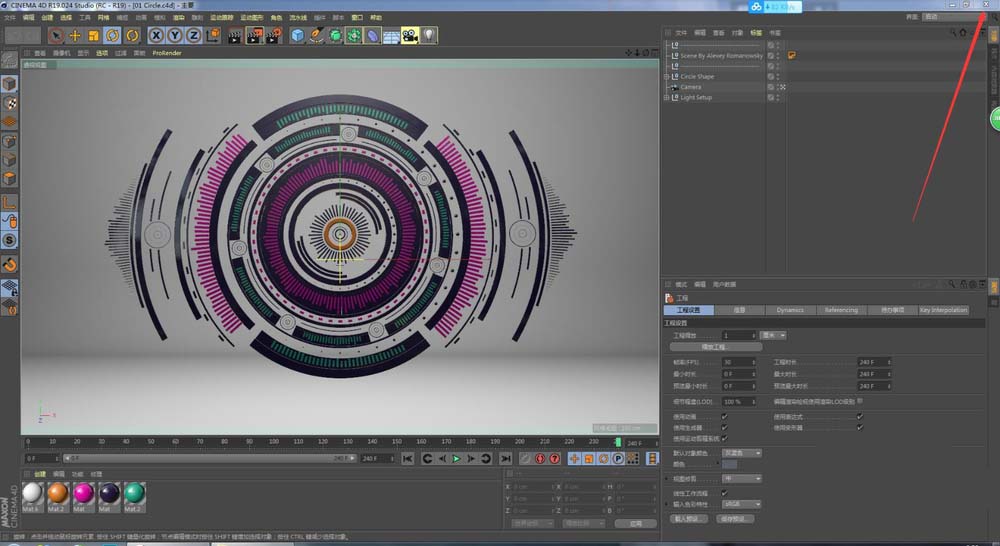This screenshot has width=1000, height=546.
Task: Toggle the 使用表达式 checkbox
Action: [859, 416]
